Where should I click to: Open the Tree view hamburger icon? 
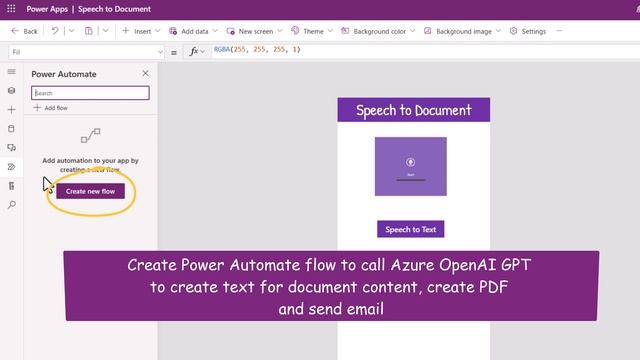11,72
